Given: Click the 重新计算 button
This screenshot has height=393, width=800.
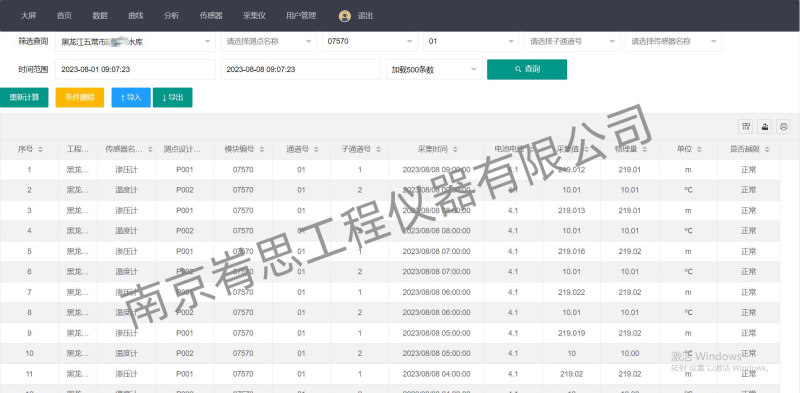Looking at the screenshot, I should pos(24,97).
